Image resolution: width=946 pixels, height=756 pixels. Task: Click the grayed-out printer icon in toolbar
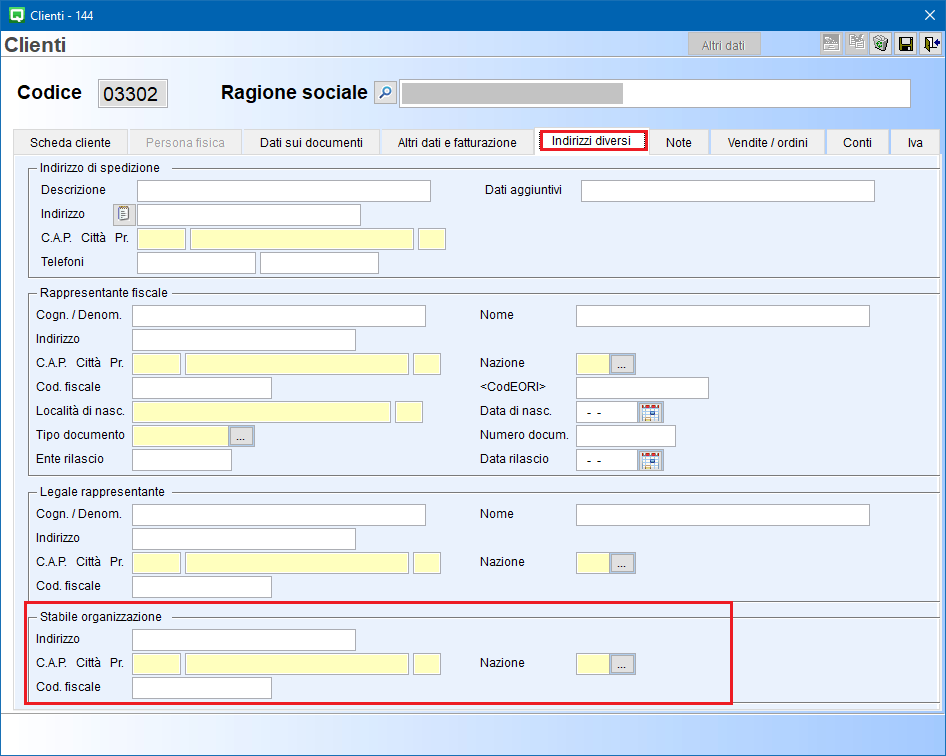(x=831, y=44)
